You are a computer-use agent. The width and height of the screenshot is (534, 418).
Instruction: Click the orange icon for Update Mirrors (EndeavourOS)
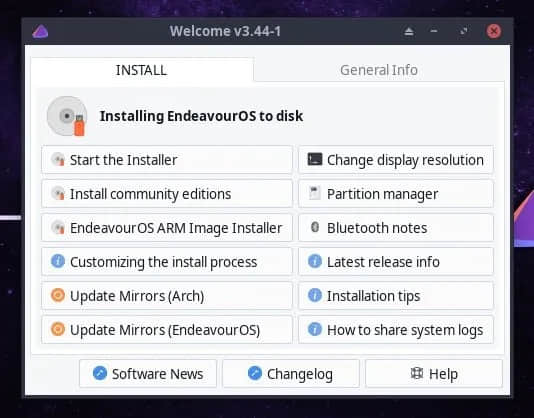(x=58, y=329)
